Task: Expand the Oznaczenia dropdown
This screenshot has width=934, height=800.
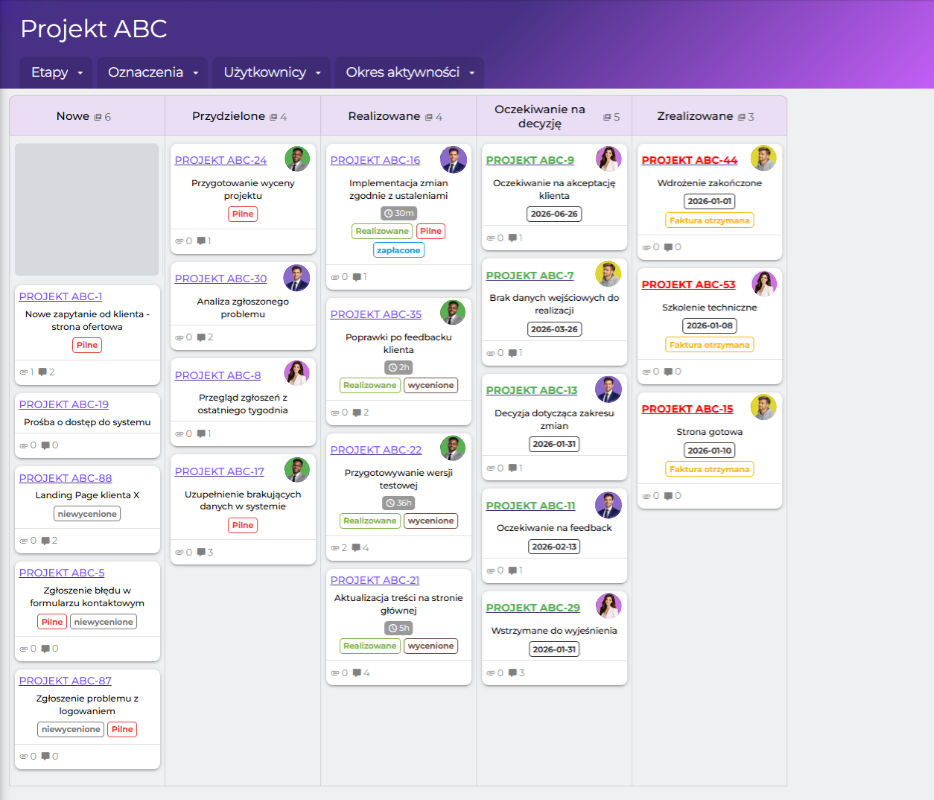Action: click(x=153, y=72)
